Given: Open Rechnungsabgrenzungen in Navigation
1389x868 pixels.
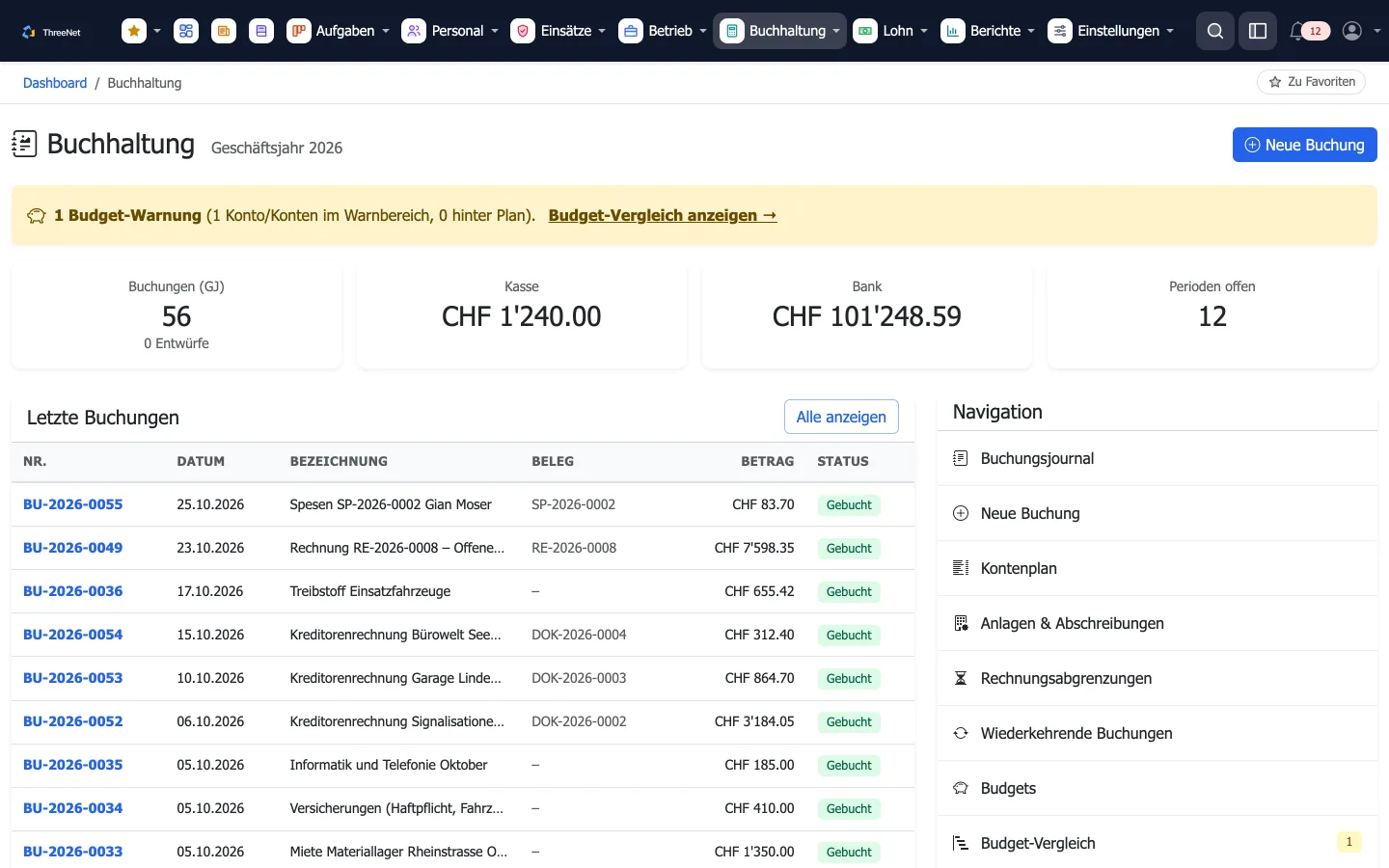Looking at the screenshot, I should tap(1157, 678).
